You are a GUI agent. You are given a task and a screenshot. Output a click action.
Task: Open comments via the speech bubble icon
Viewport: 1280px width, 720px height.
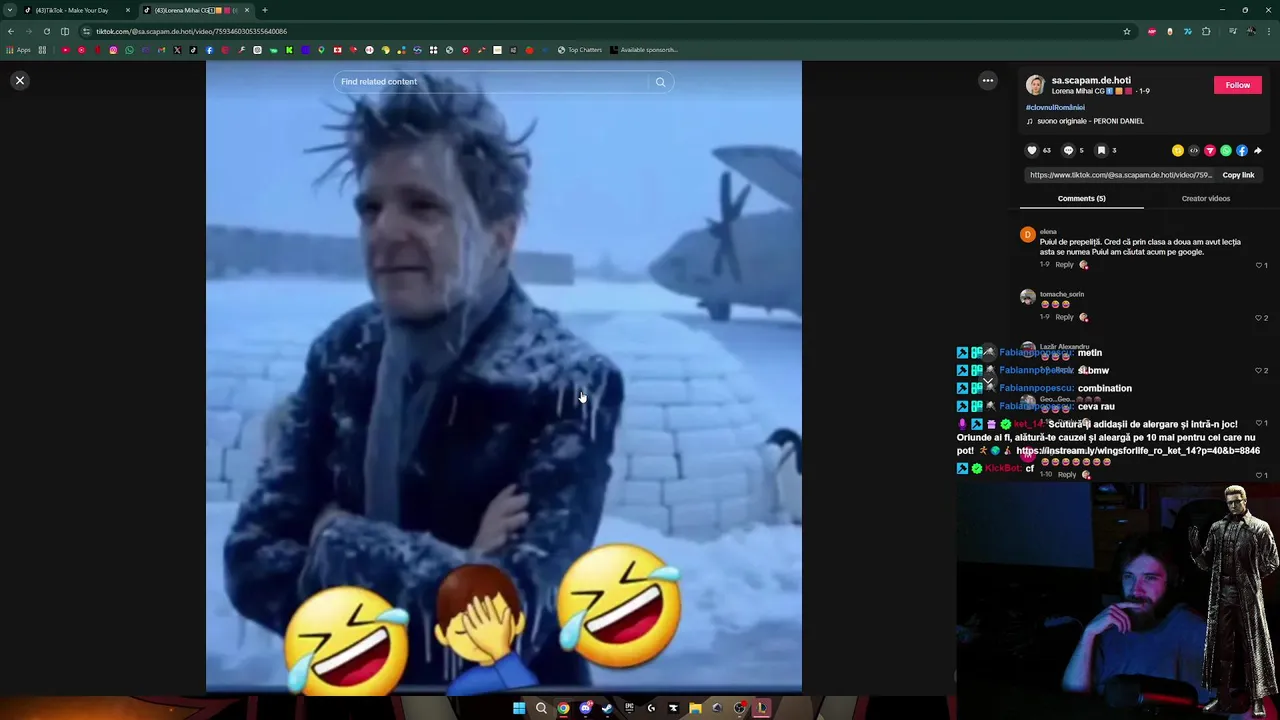click(1068, 151)
